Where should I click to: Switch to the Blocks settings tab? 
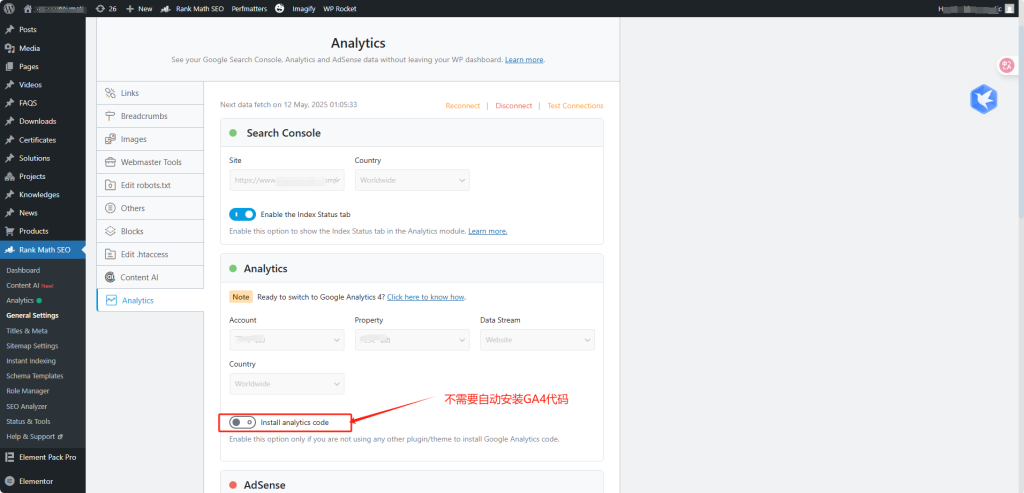click(x=150, y=231)
